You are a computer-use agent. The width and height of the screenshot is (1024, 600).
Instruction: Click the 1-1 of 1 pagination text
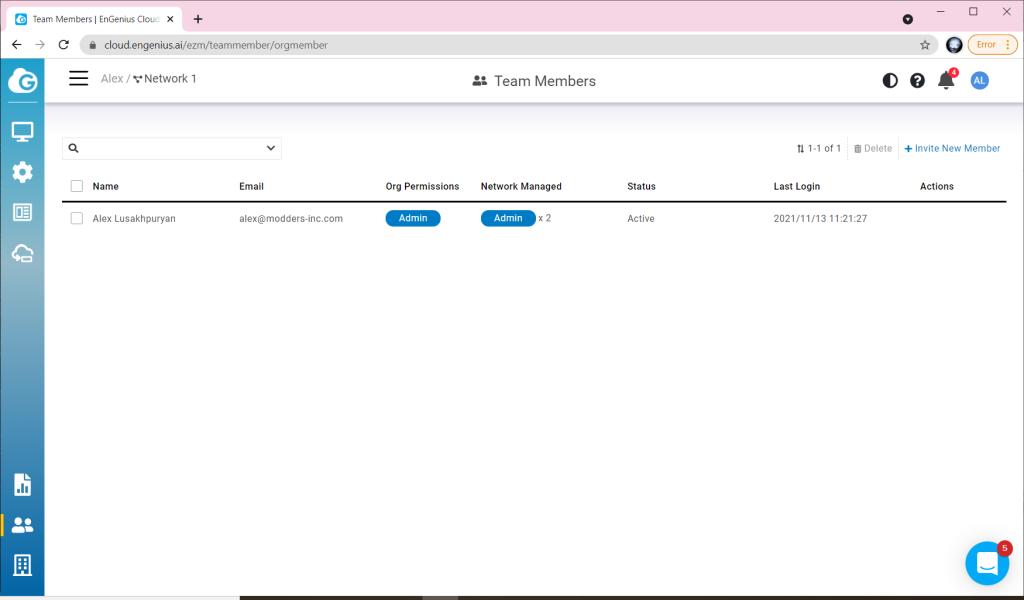pyautogui.click(x=824, y=149)
